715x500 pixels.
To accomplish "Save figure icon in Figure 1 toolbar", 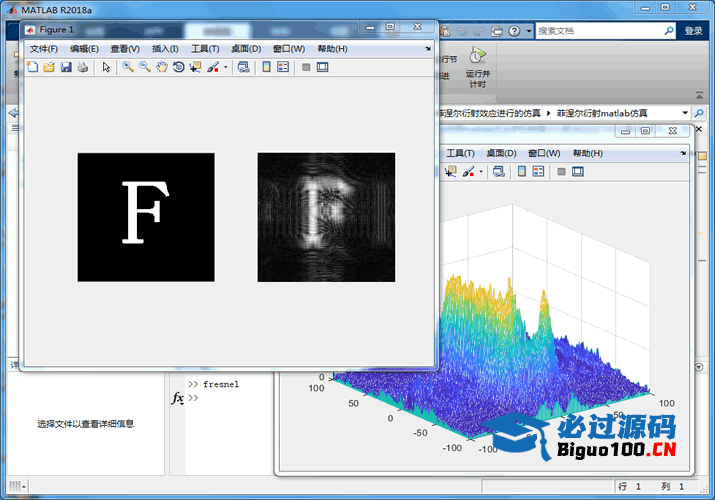I will [x=66, y=67].
